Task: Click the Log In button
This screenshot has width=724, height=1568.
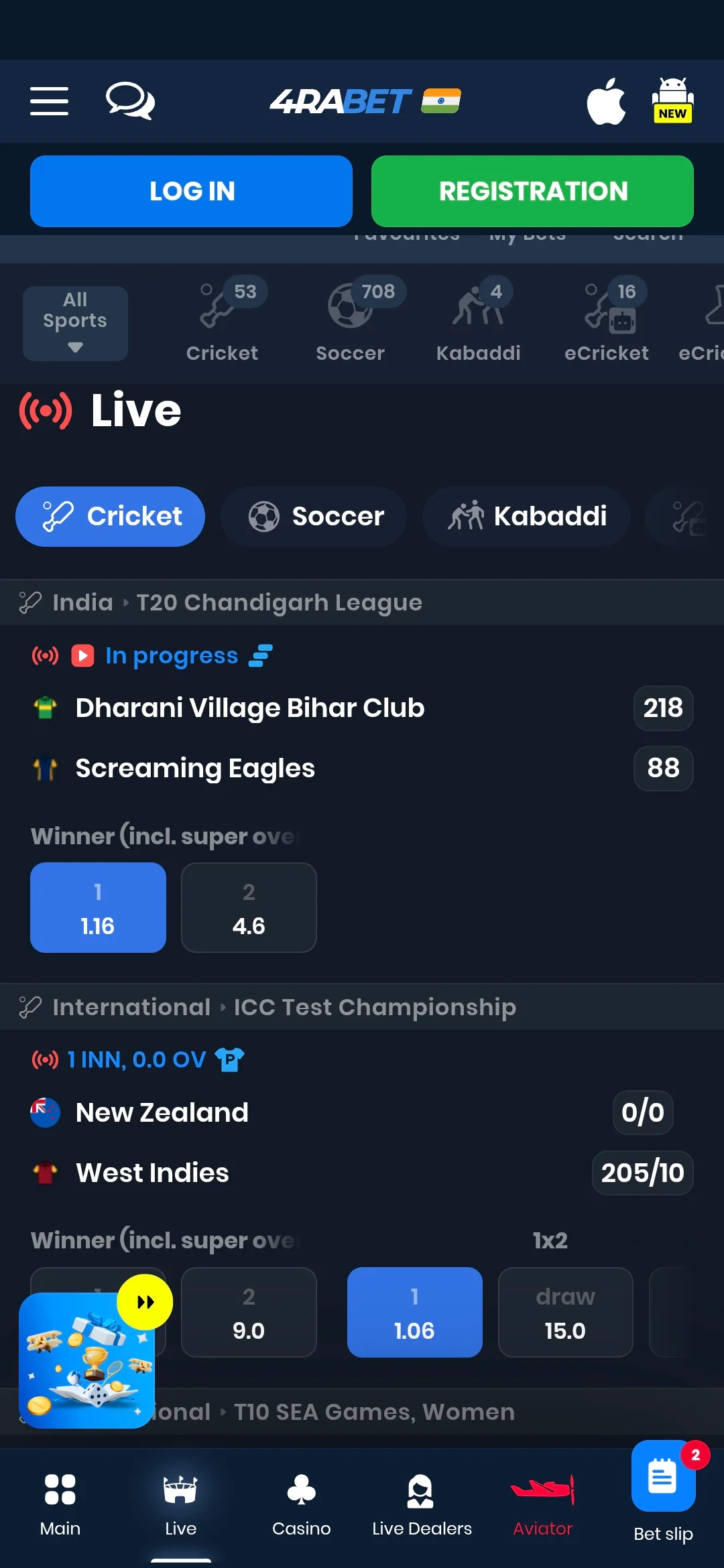Action: (191, 191)
